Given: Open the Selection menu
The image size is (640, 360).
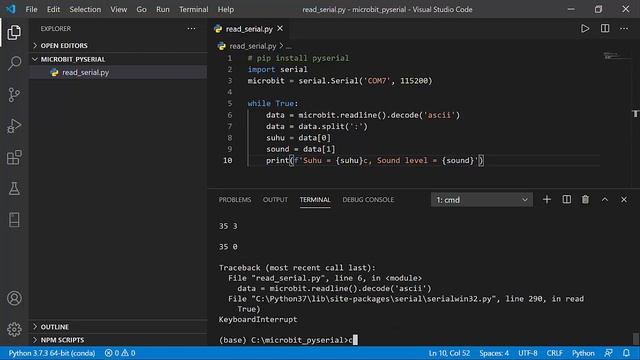Looking at the screenshot, I should 85,9.
